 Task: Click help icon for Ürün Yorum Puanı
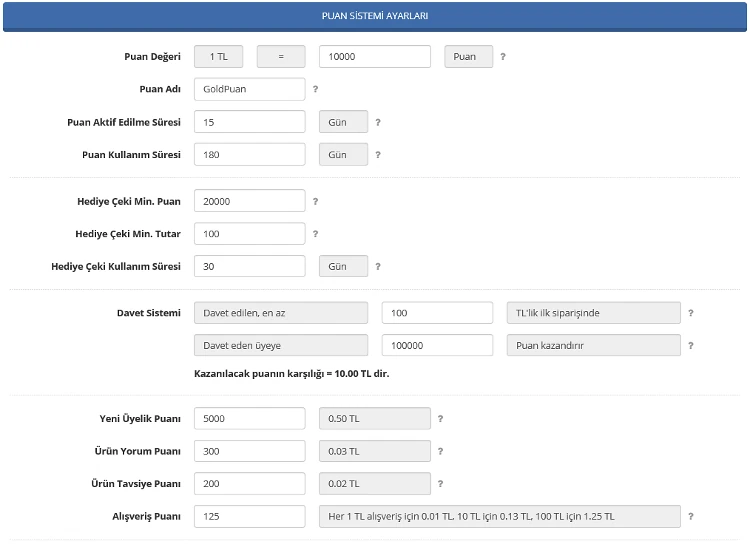tap(441, 451)
